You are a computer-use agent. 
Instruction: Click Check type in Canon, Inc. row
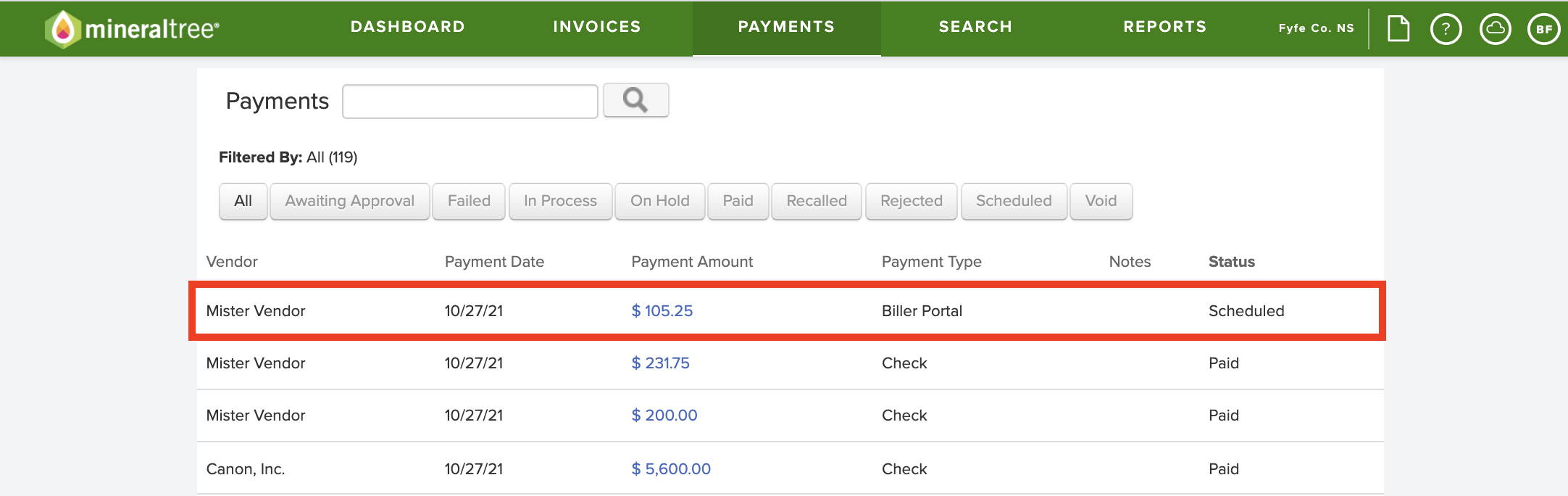coord(904,469)
